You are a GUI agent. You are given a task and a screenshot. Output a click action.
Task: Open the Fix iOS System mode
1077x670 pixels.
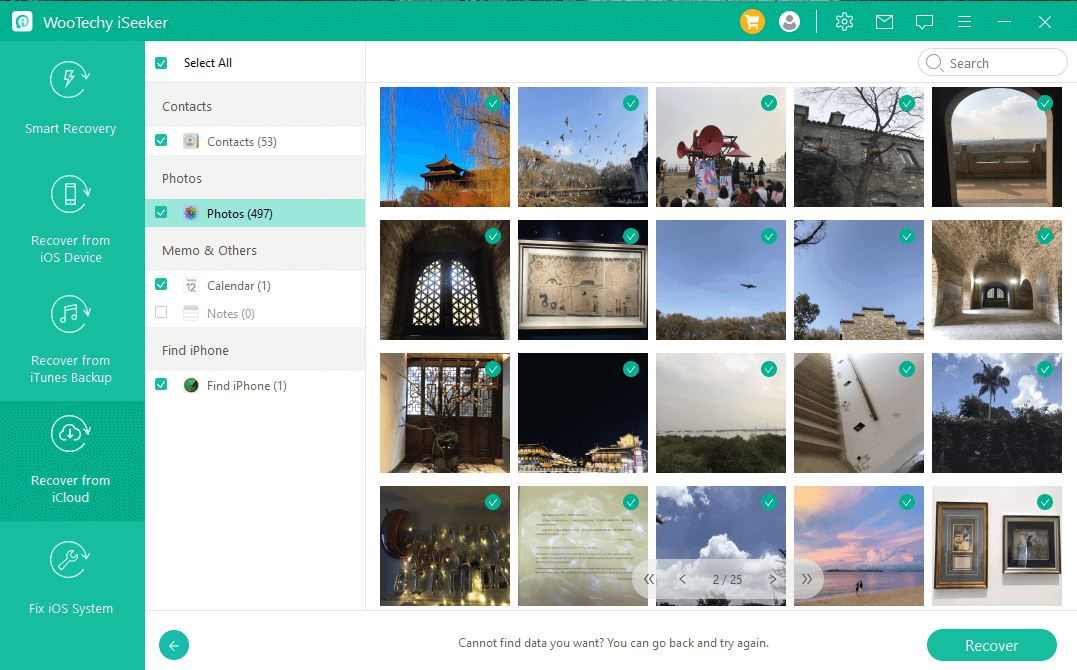(x=71, y=578)
